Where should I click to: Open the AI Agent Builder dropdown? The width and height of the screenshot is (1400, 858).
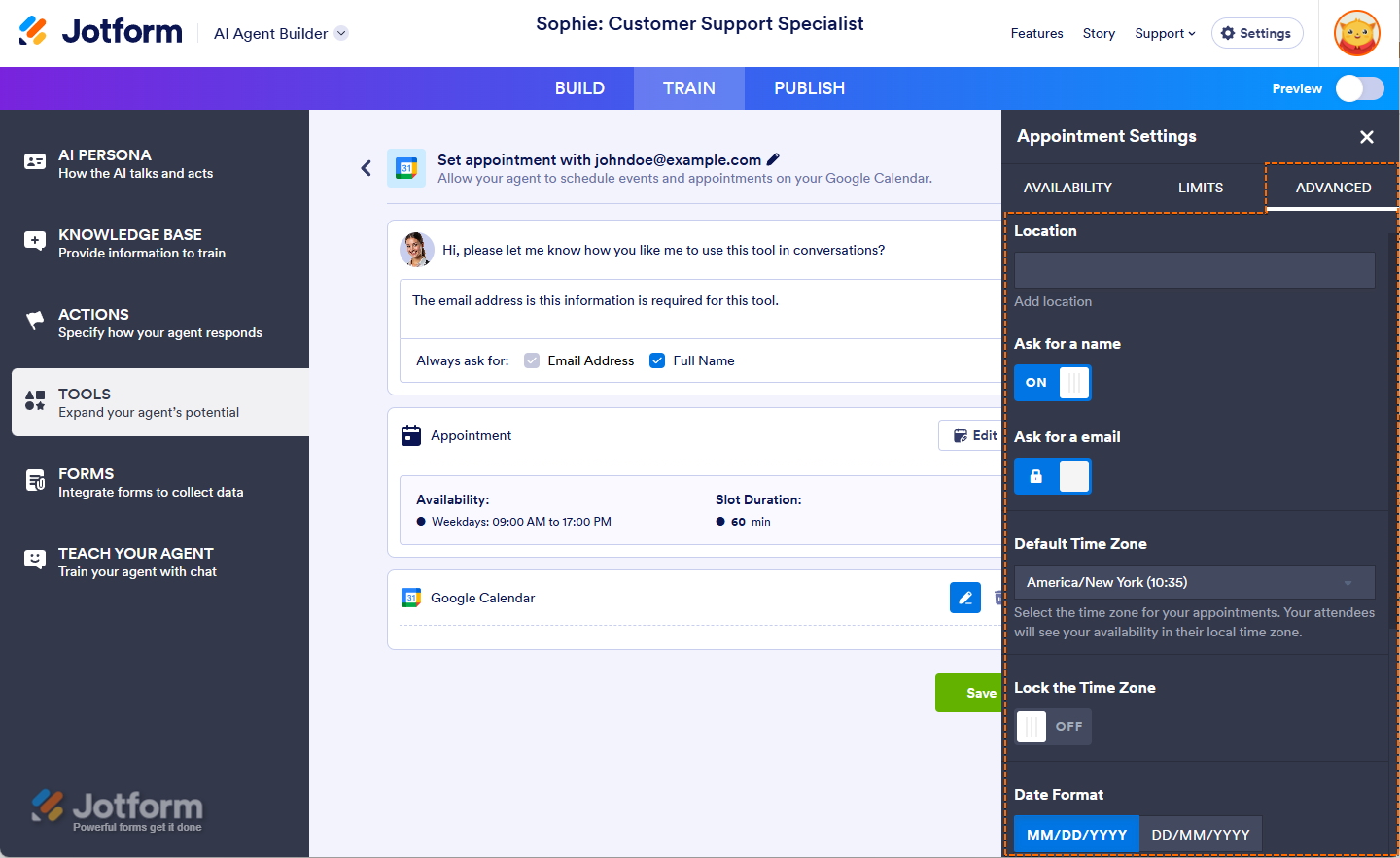click(x=280, y=33)
